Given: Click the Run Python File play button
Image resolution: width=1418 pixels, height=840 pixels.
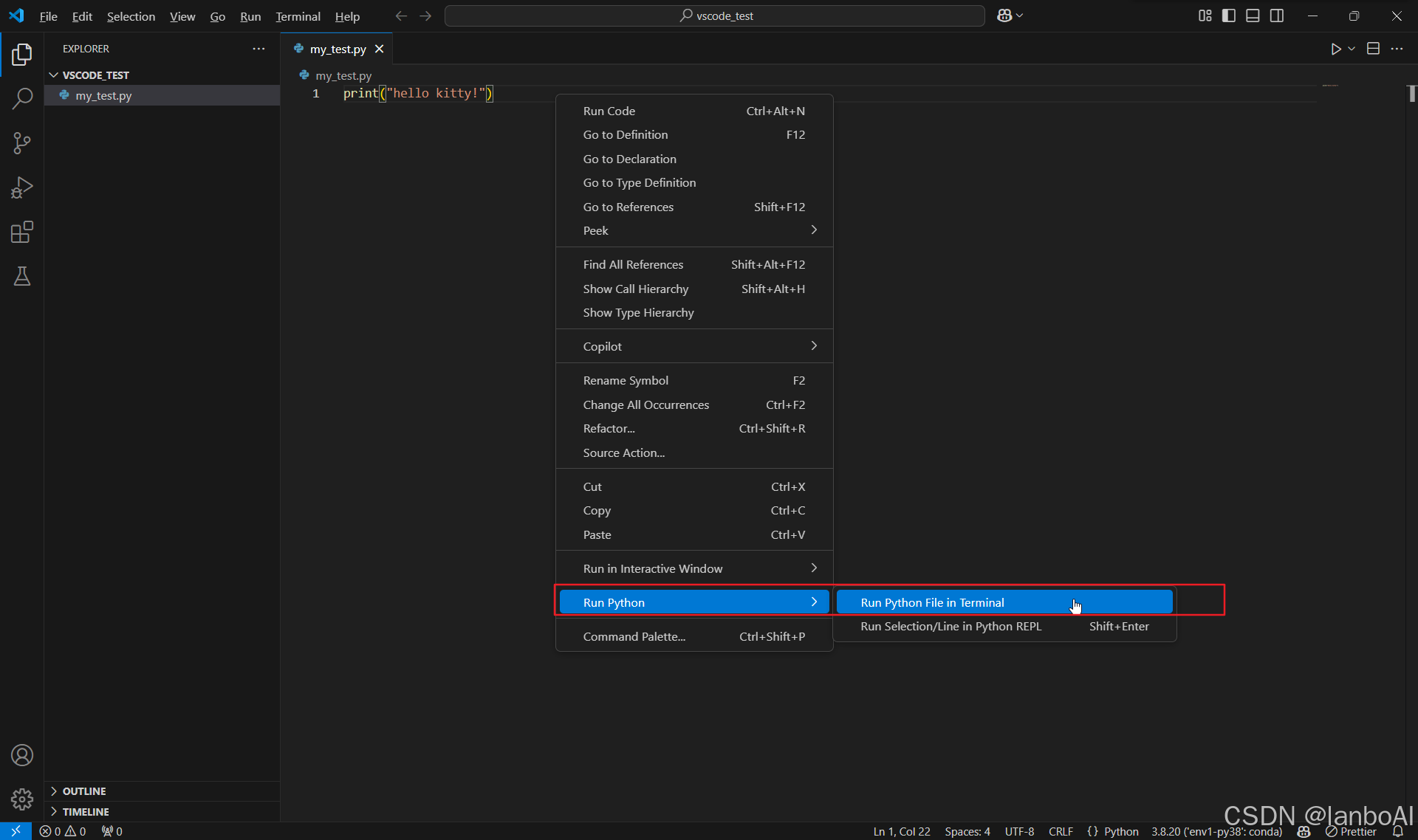Looking at the screenshot, I should pos(1335,49).
